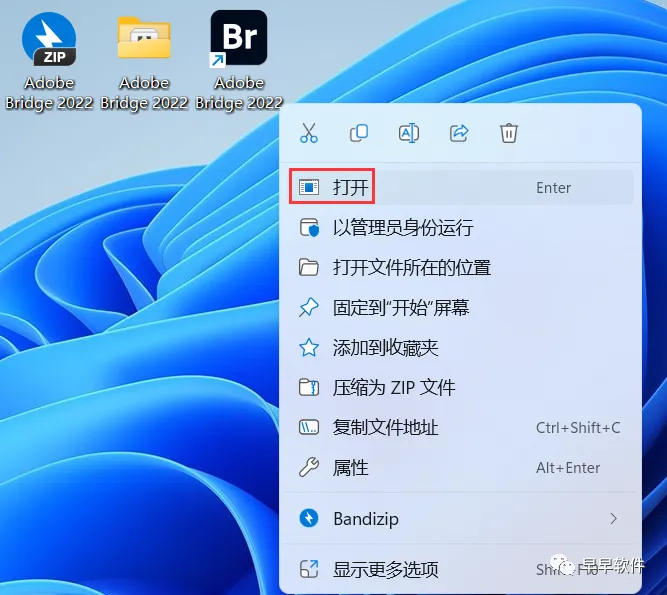Choose 打开文件所在的位置 menu entry
The height and width of the screenshot is (595, 667).
pos(461,268)
